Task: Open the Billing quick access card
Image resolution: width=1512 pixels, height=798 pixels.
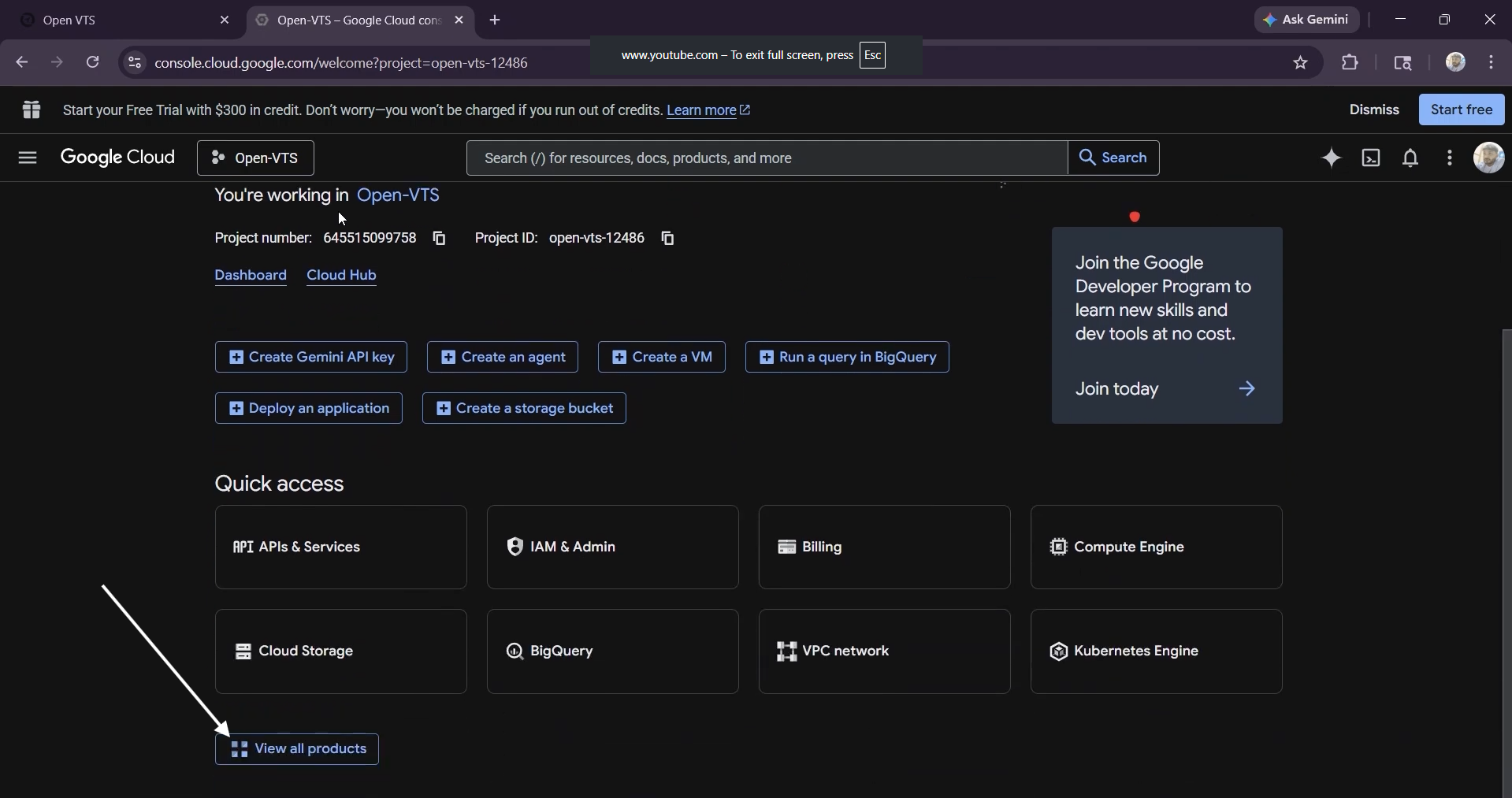Action: (x=885, y=547)
